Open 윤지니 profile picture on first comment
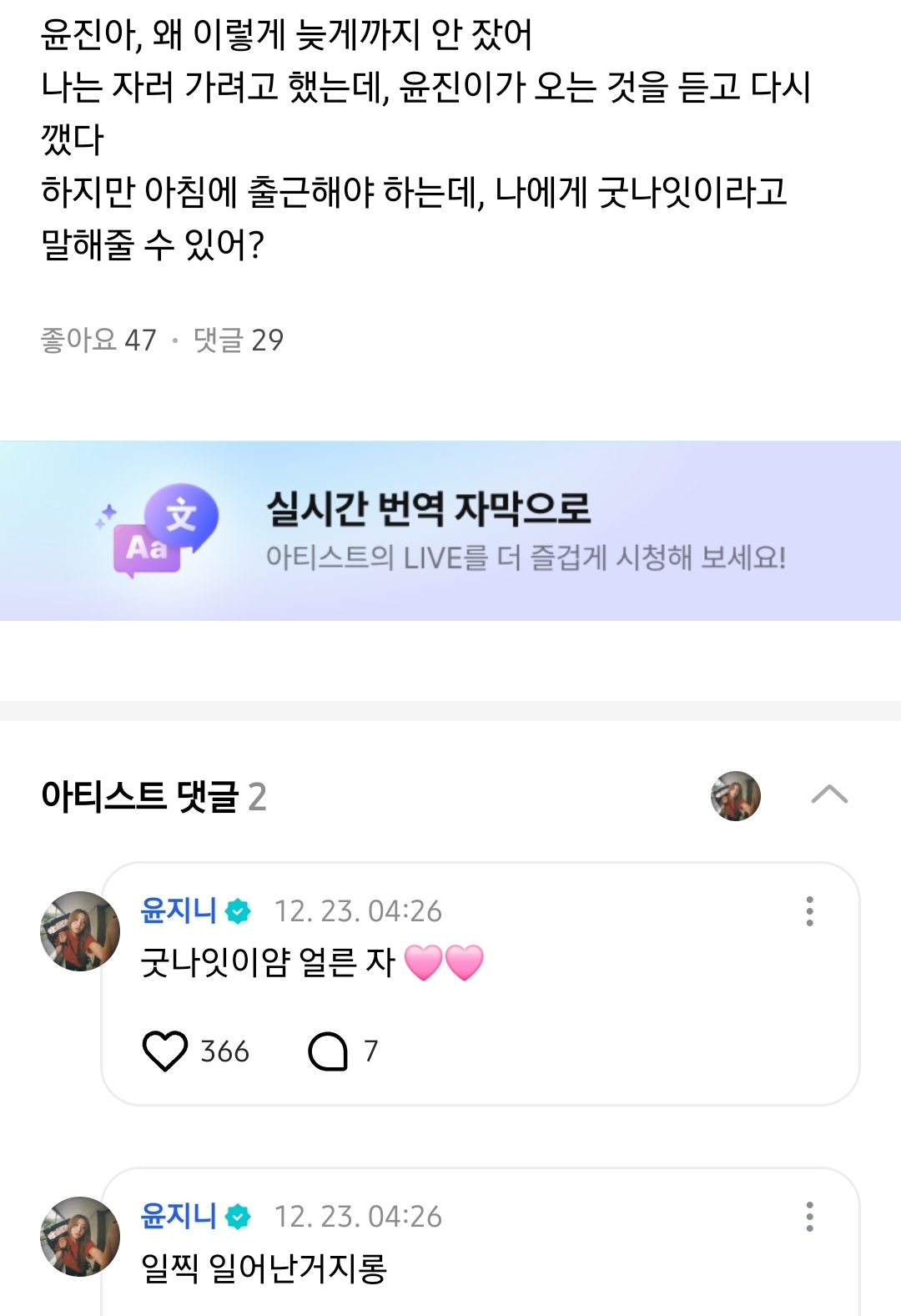Viewport: 901px width, 1316px height. pos(80,931)
